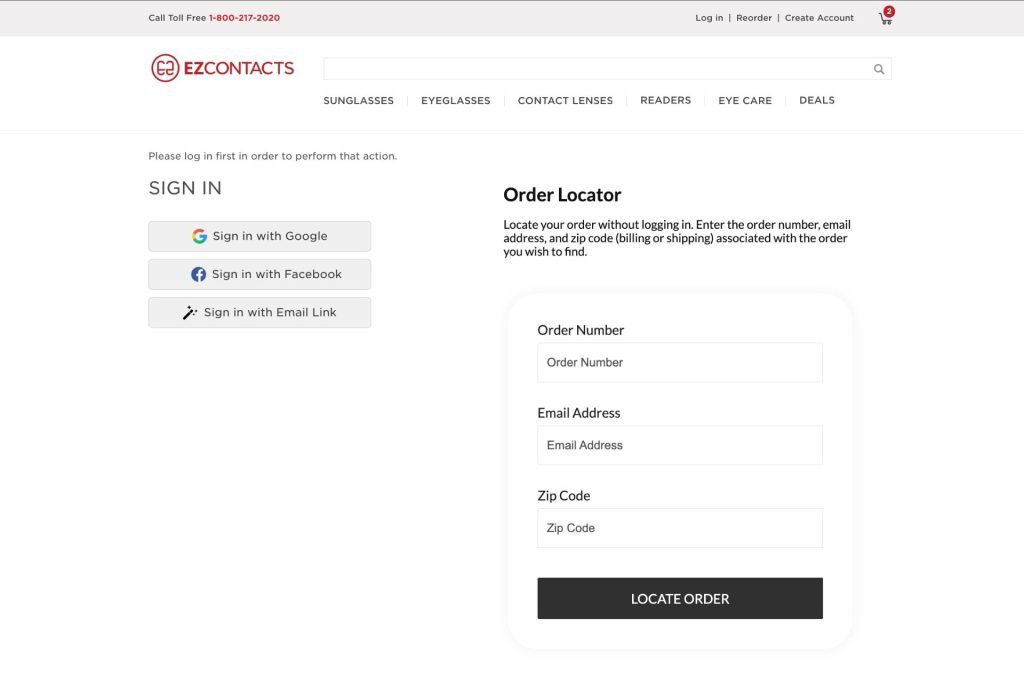Image resolution: width=1024 pixels, height=683 pixels.
Task: Click the Facebook icon on sign-in button
Action: tap(198, 274)
